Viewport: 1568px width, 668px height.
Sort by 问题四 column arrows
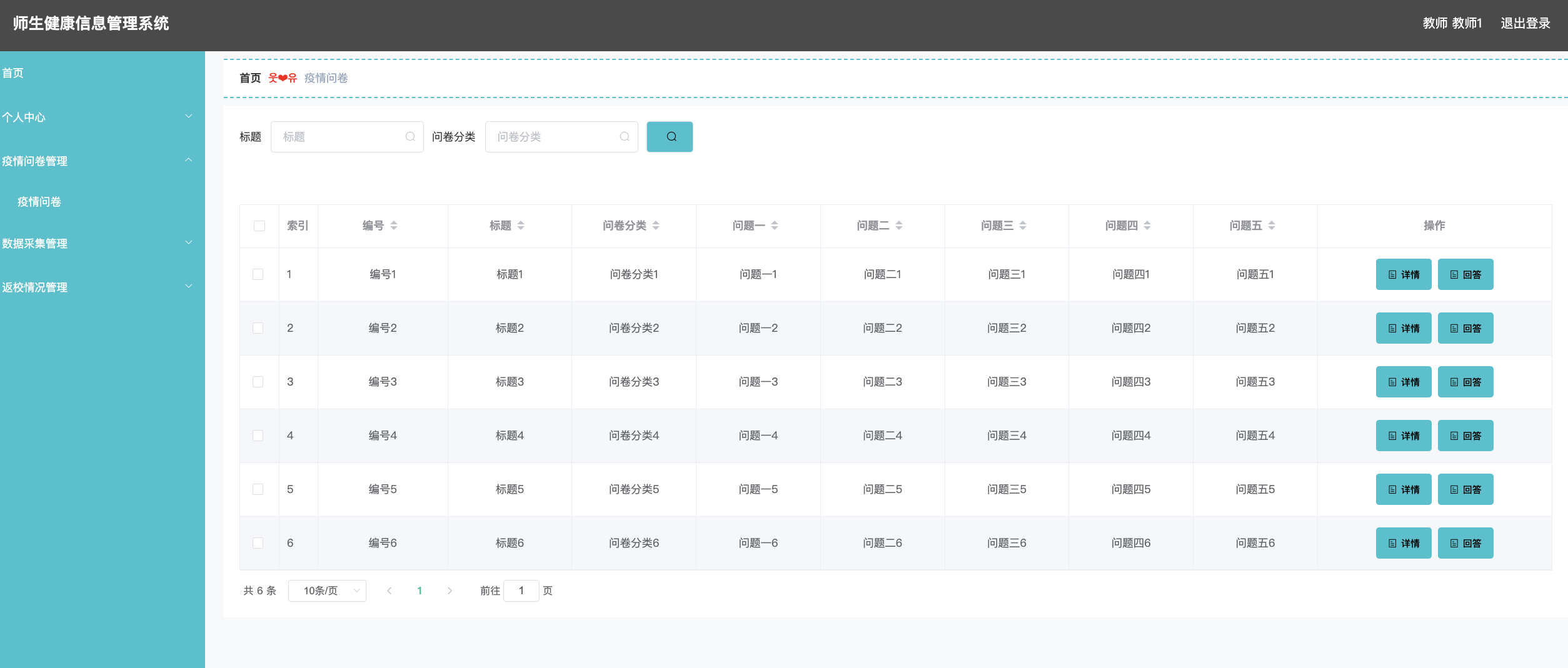point(1147,226)
